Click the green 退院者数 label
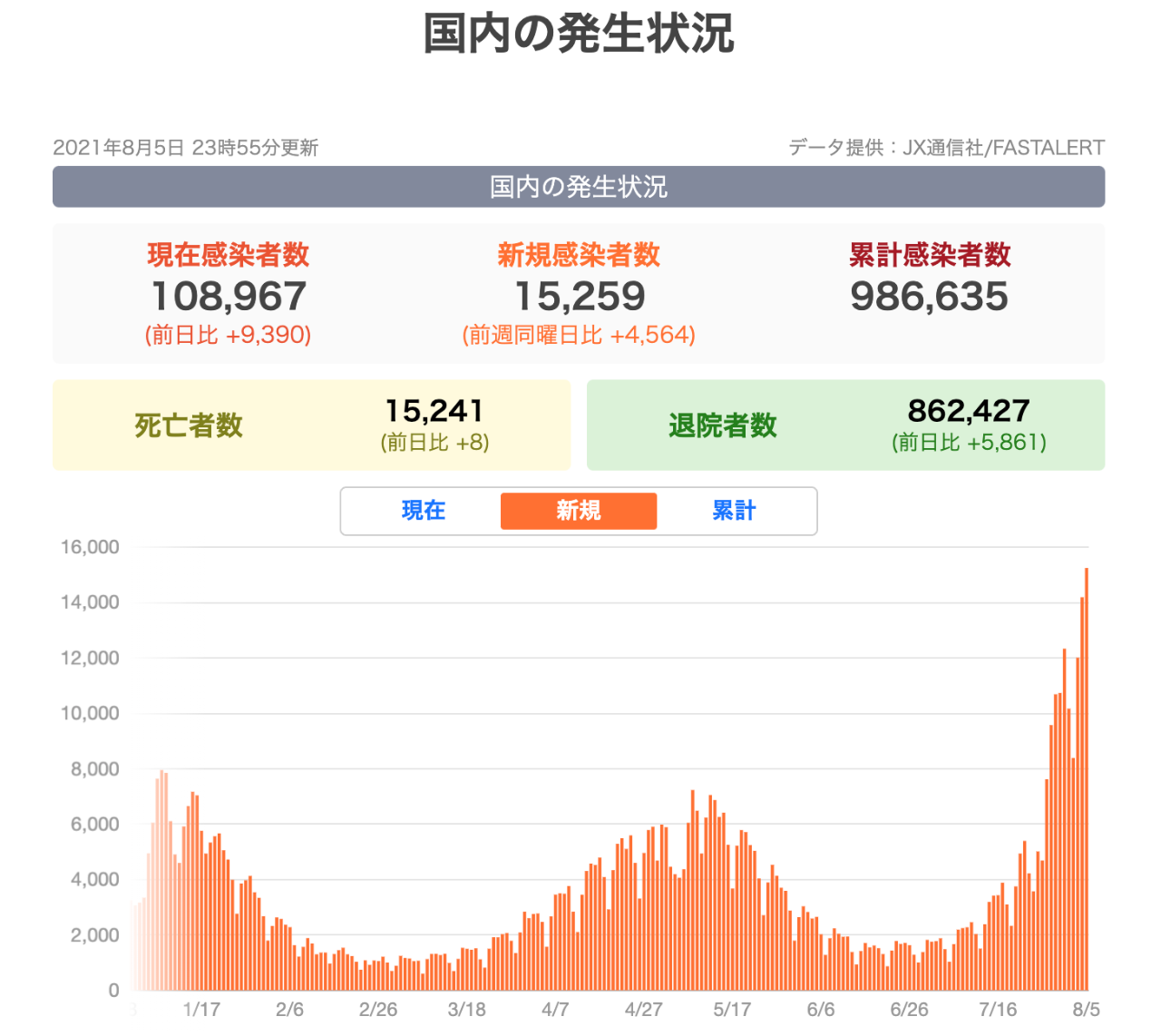The image size is (1161, 1036). [723, 425]
